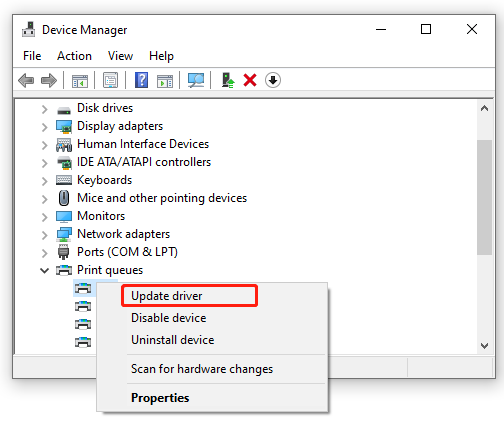Click the Update device driver toolbar icon
504x427 pixels.
coord(228,80)
